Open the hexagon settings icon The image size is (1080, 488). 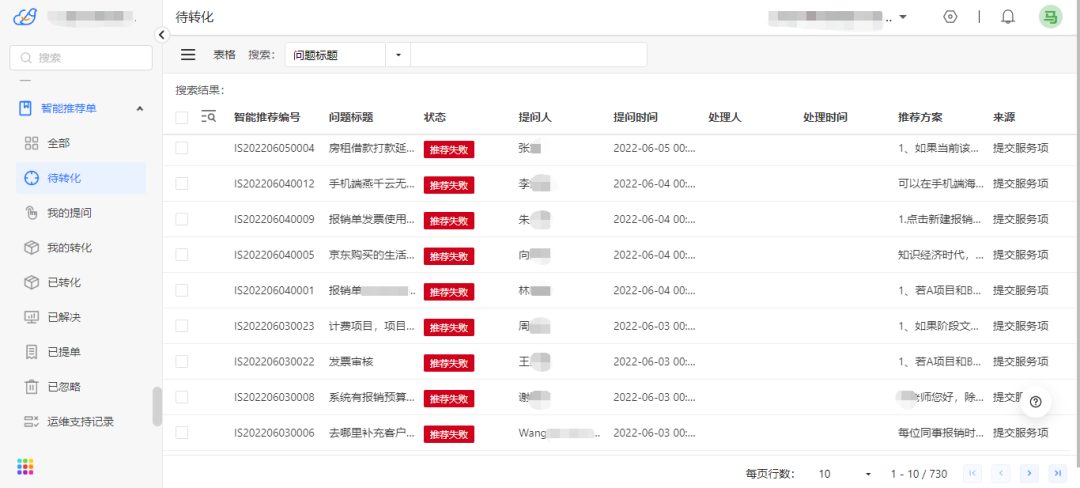click(x=951, y=17)
